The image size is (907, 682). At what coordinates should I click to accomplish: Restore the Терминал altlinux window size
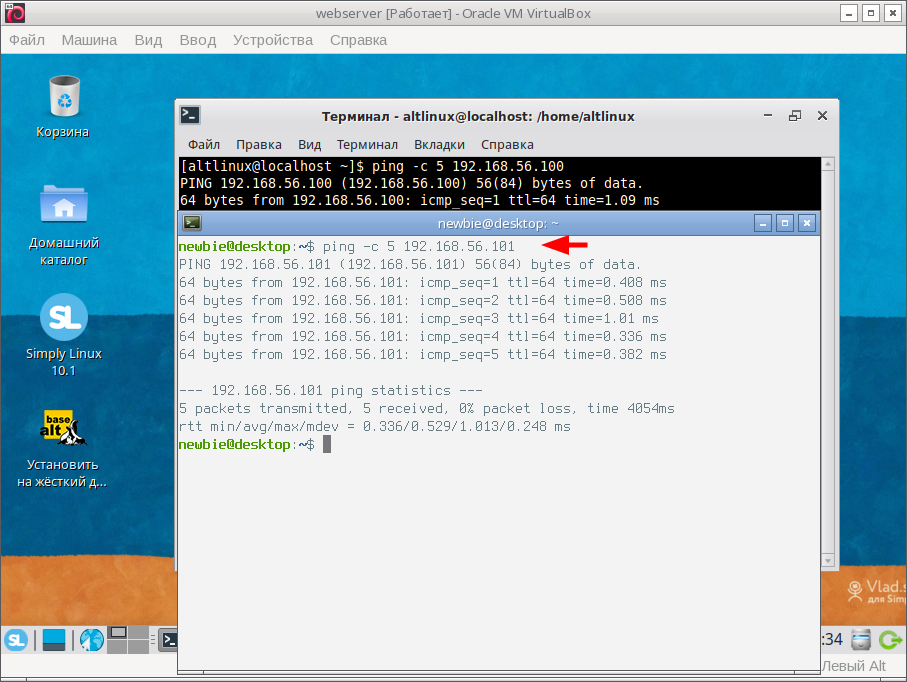click(x=795, y=116)
